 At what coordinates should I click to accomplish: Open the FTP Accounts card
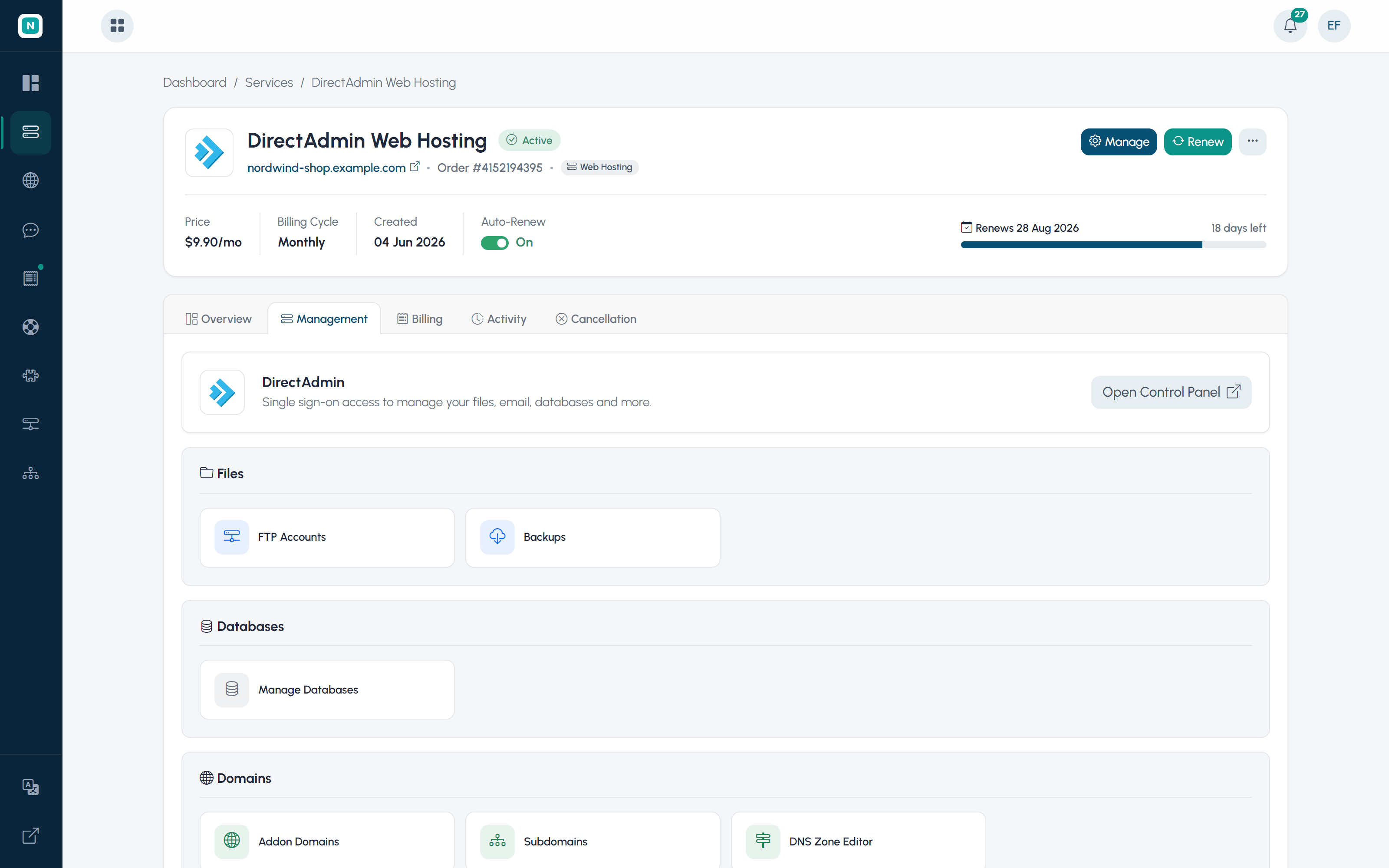pos(327,537)
